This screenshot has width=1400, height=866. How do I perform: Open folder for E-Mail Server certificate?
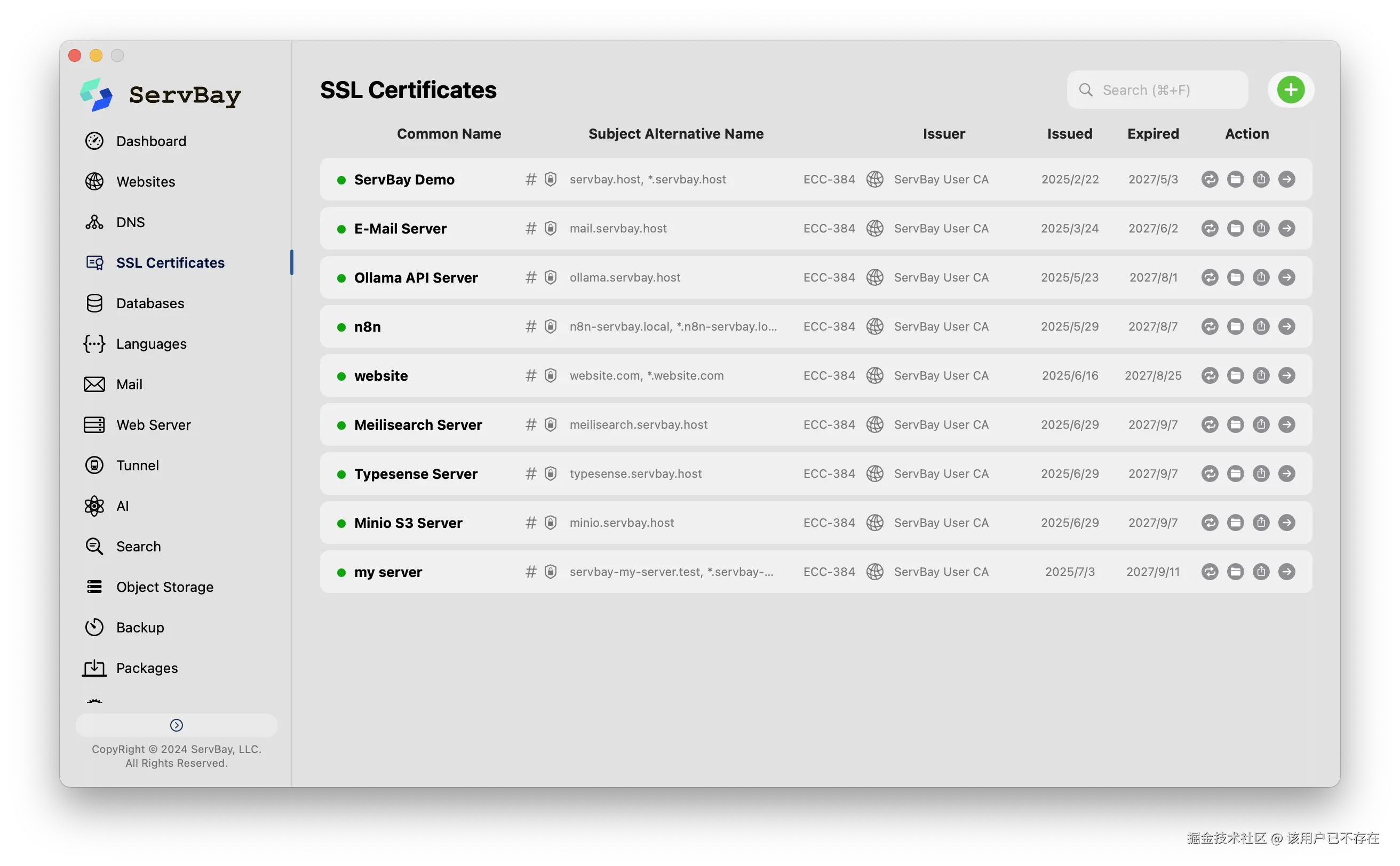point(1235,229)
